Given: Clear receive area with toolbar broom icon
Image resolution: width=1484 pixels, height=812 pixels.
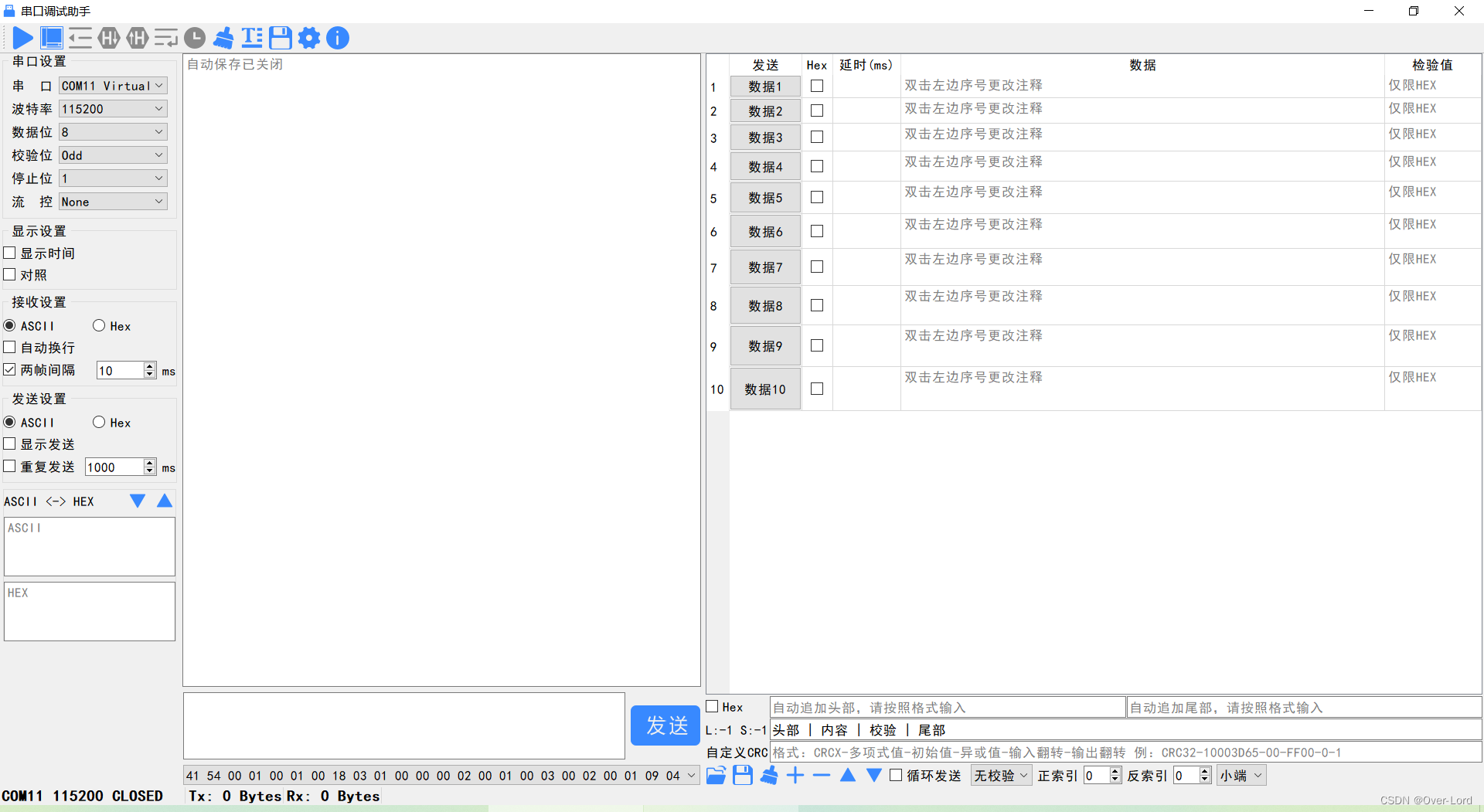Looking at the screenshot, I should [223, 38].
